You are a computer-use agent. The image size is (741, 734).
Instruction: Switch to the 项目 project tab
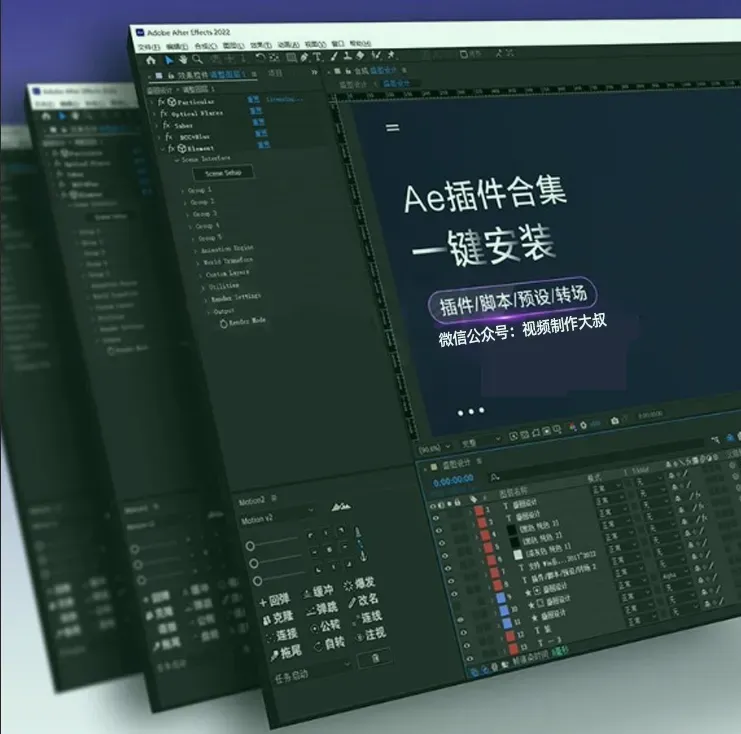[x=275, y=73]
